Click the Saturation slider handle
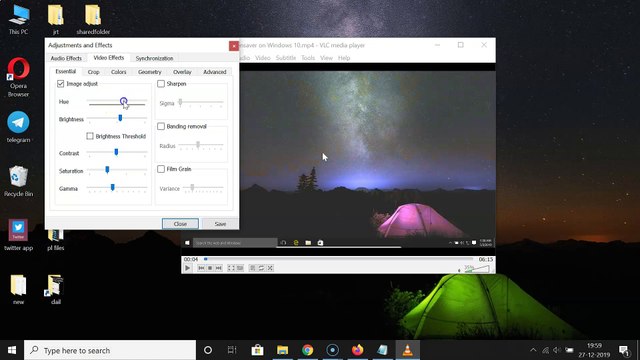 [x=107, y=170]
